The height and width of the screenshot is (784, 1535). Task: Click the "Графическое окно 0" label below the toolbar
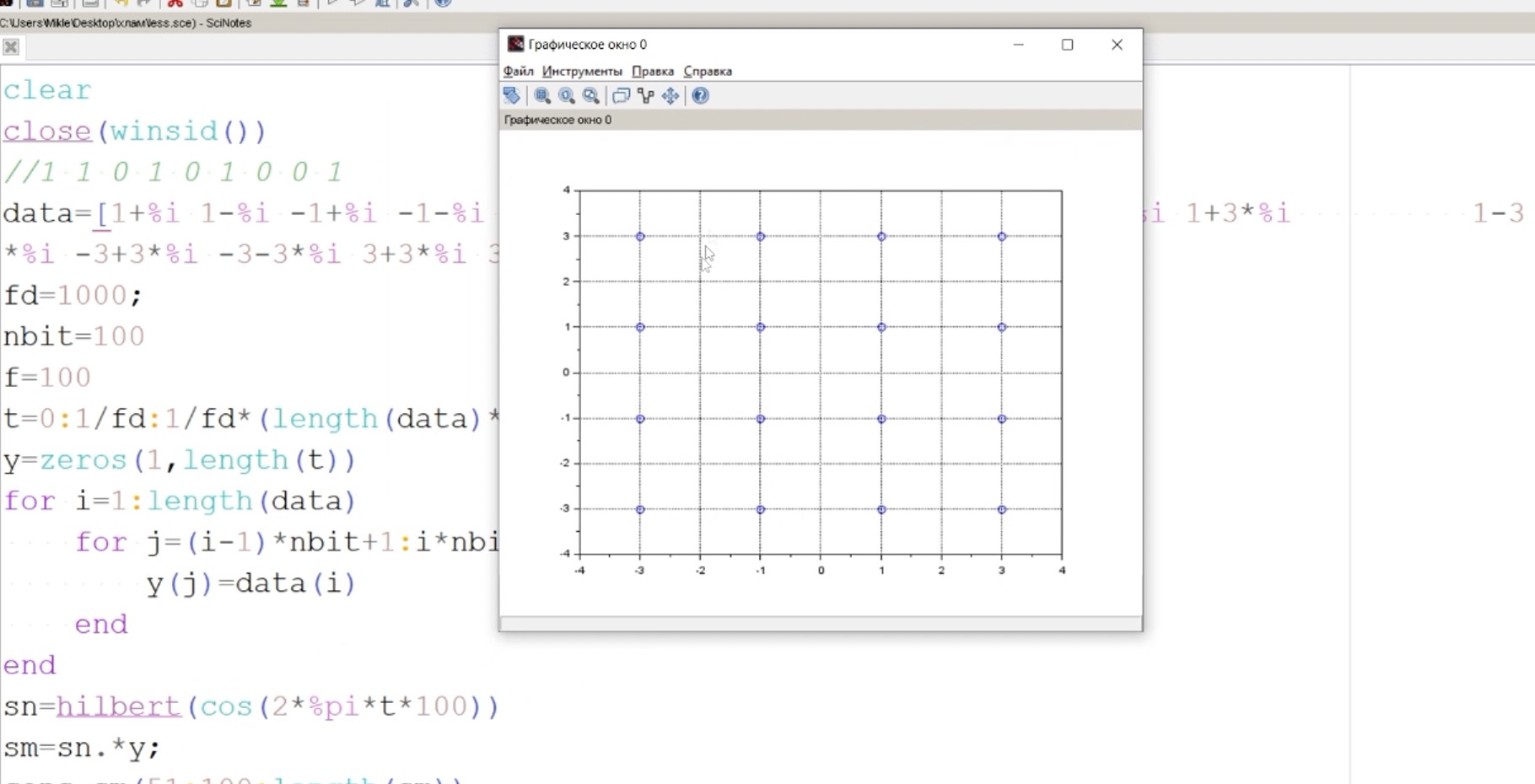coord(558,120)
